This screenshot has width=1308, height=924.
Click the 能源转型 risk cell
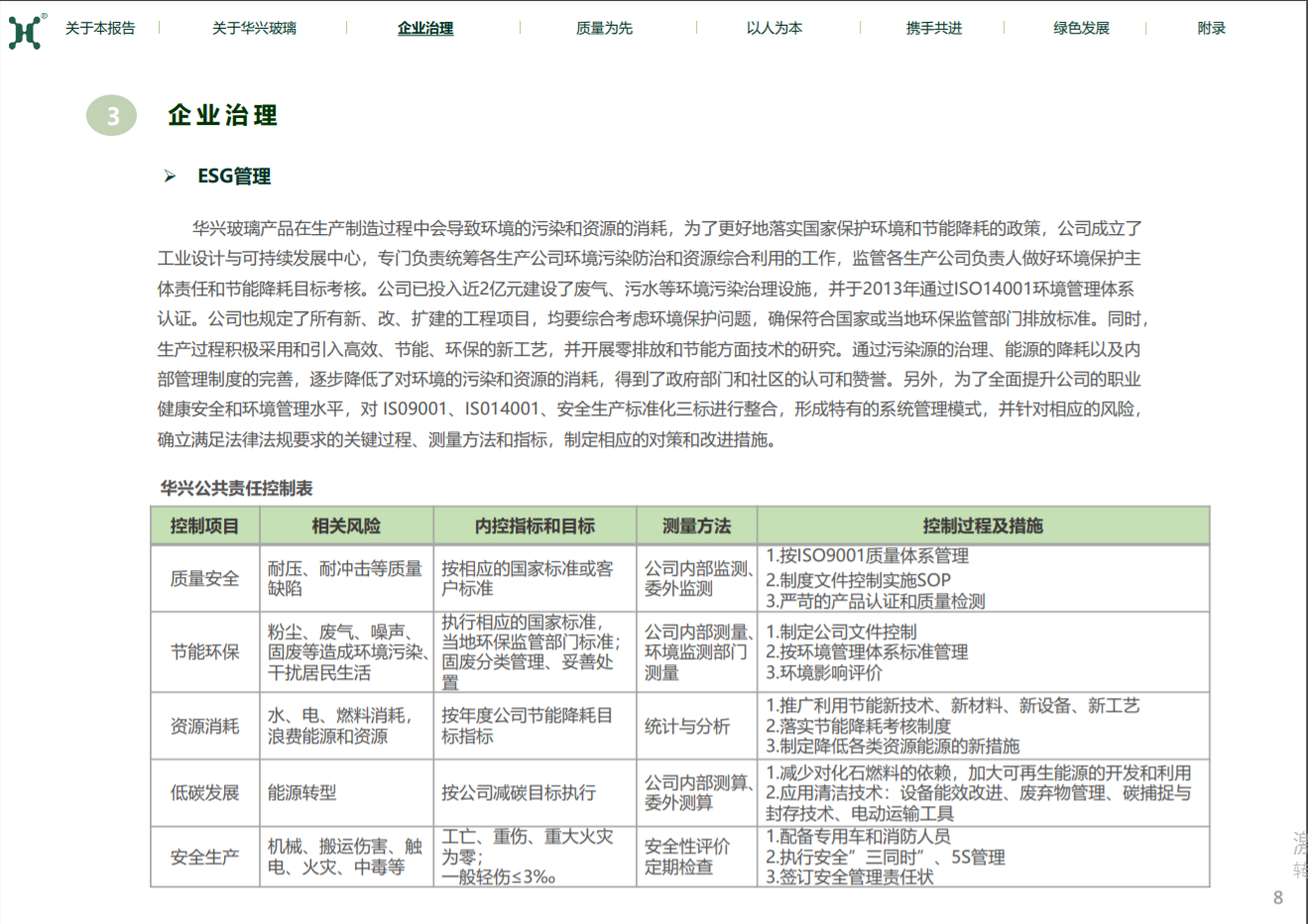pos(346,792)
